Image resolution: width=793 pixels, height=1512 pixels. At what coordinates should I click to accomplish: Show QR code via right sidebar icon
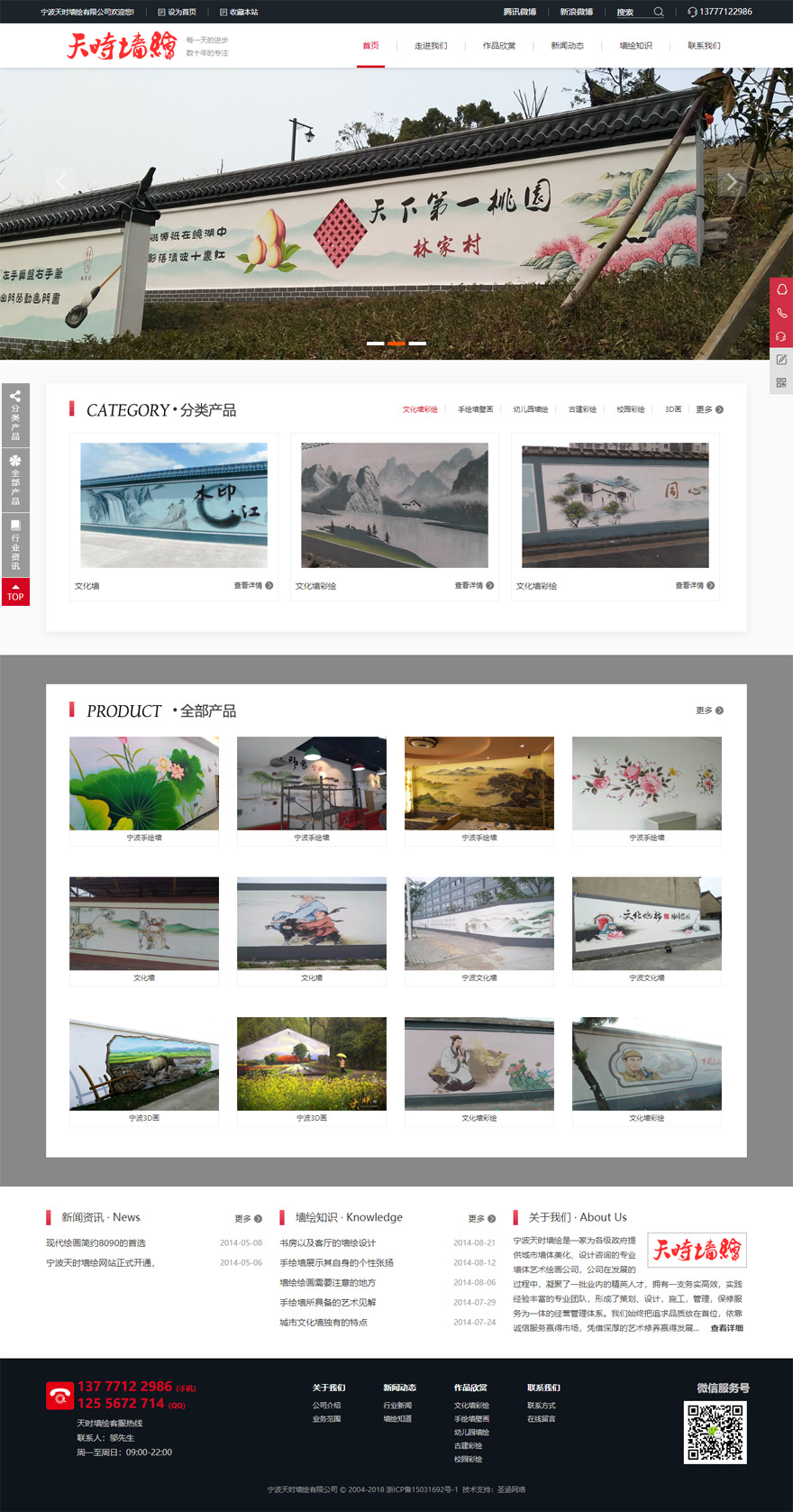click(781, 383)
